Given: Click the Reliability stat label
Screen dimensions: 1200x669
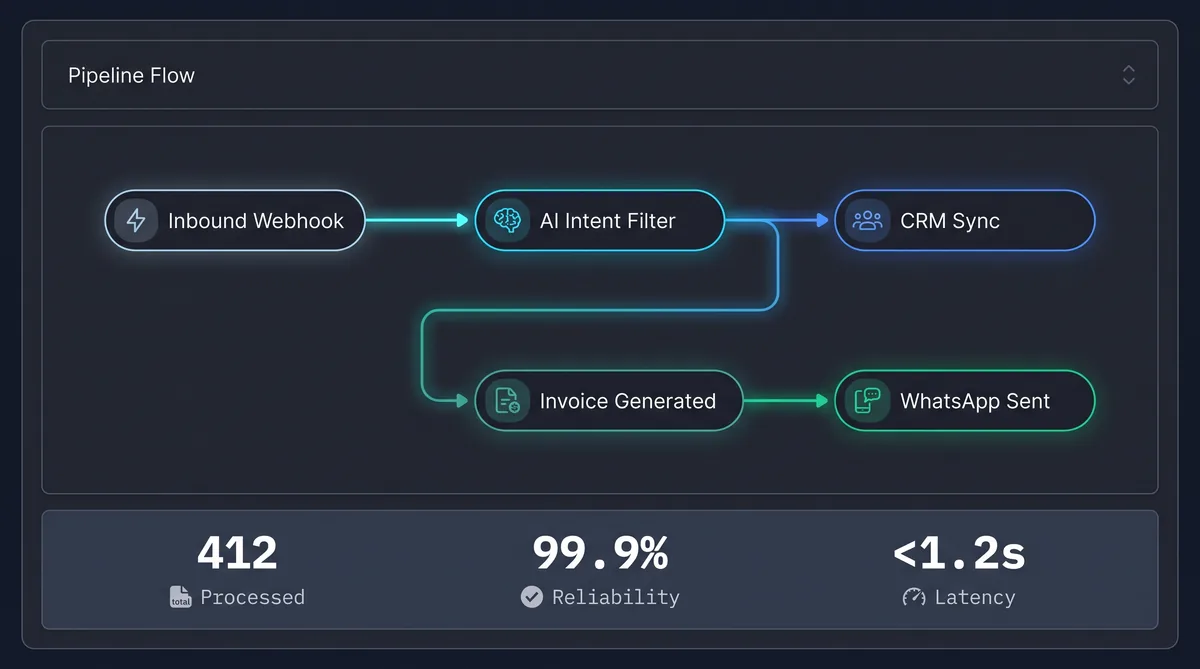Looking at the screenshot, I should click(x=616, y=597).
